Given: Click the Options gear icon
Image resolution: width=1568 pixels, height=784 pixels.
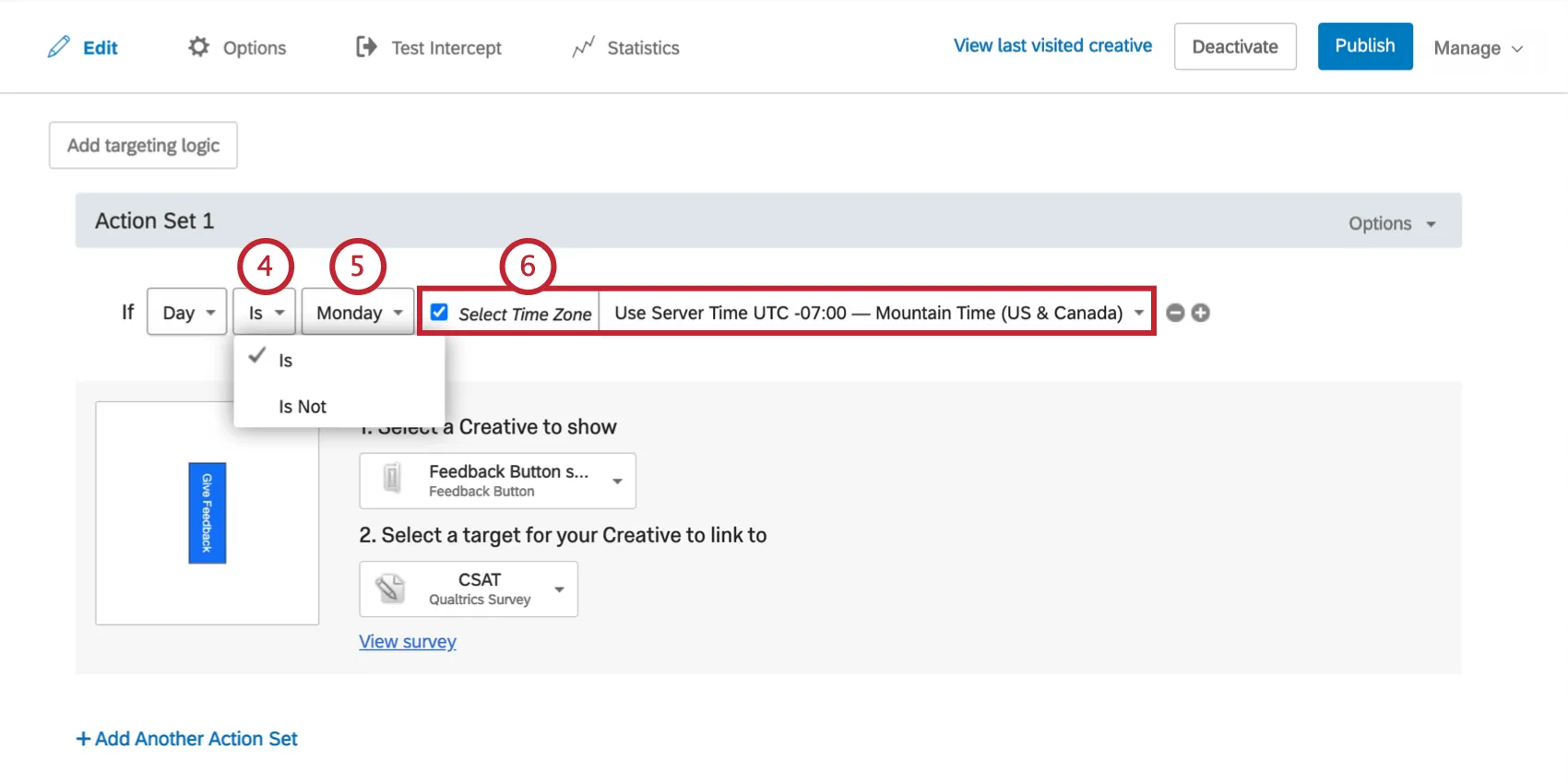Looking at the screenshot, I should 198,47.
